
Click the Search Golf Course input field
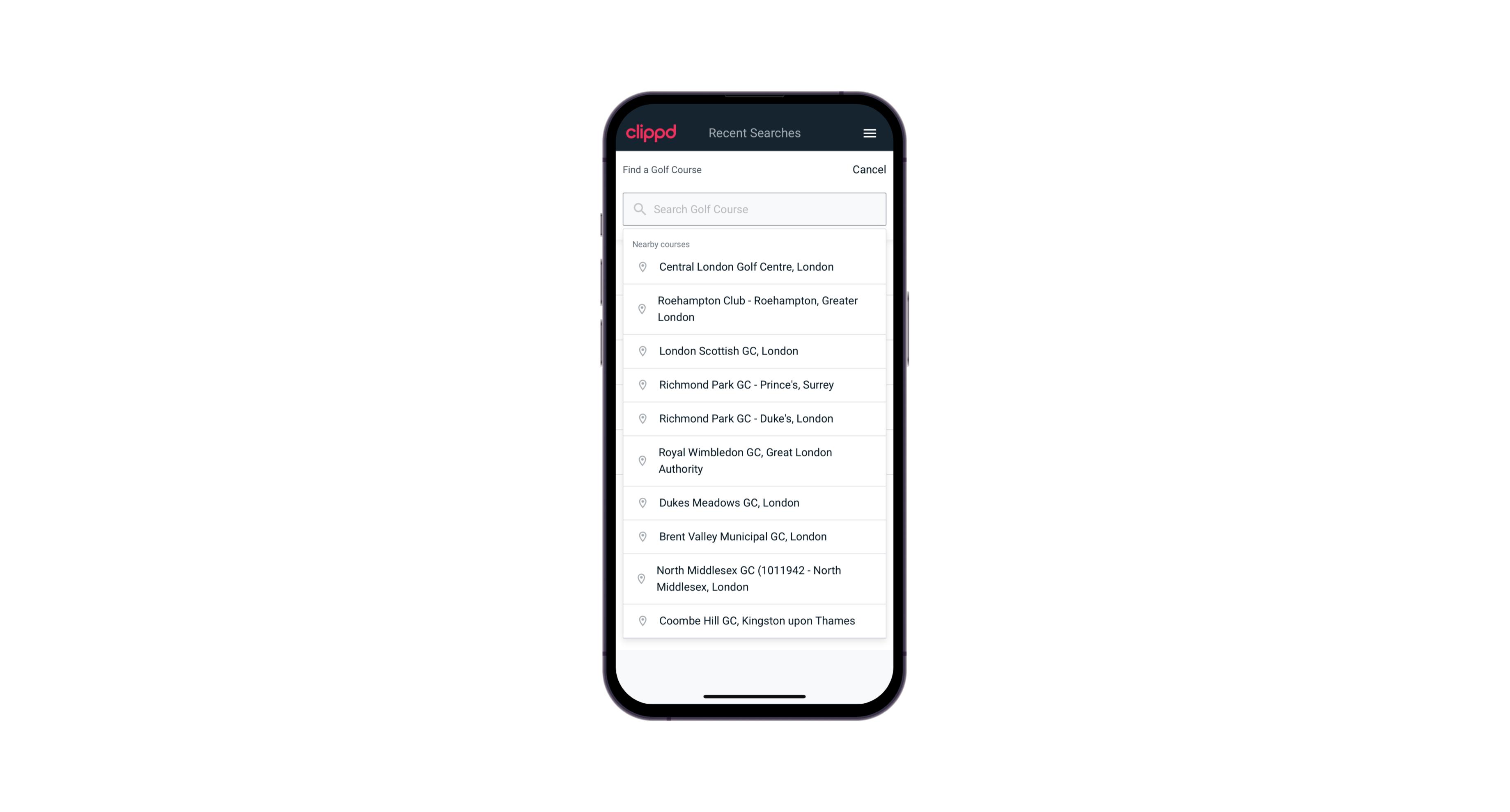pyautogui.click(x=754, y=208)
